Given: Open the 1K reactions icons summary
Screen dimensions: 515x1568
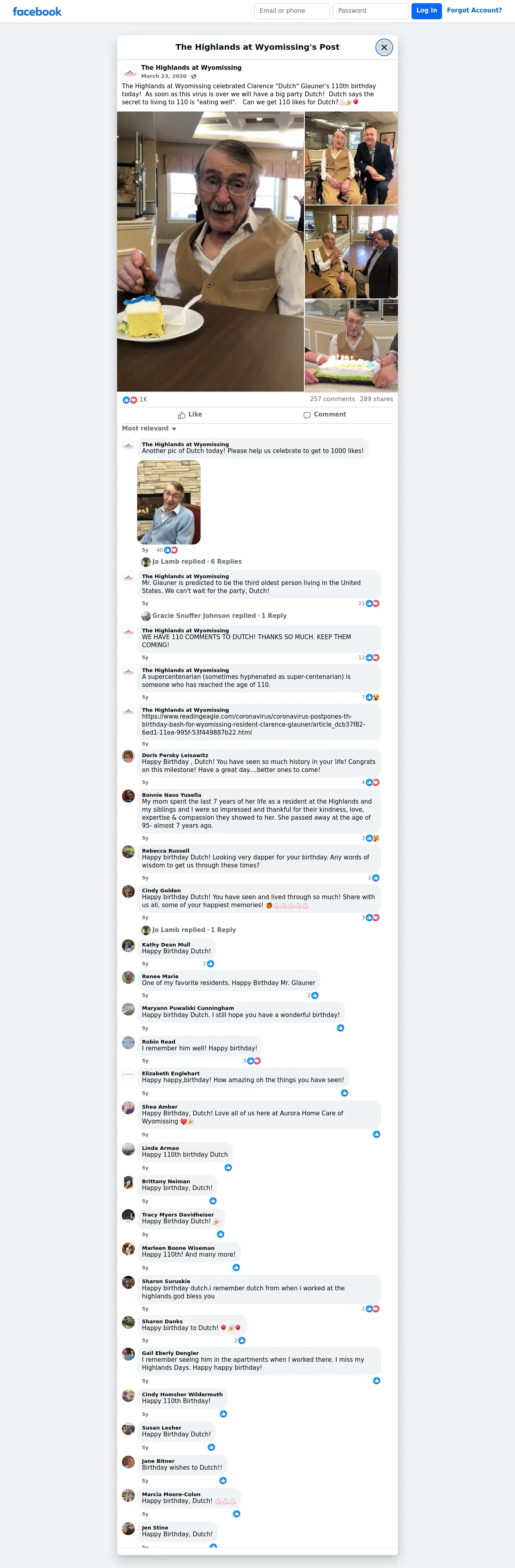Looking at the screenshot, I should pos(130,400).
